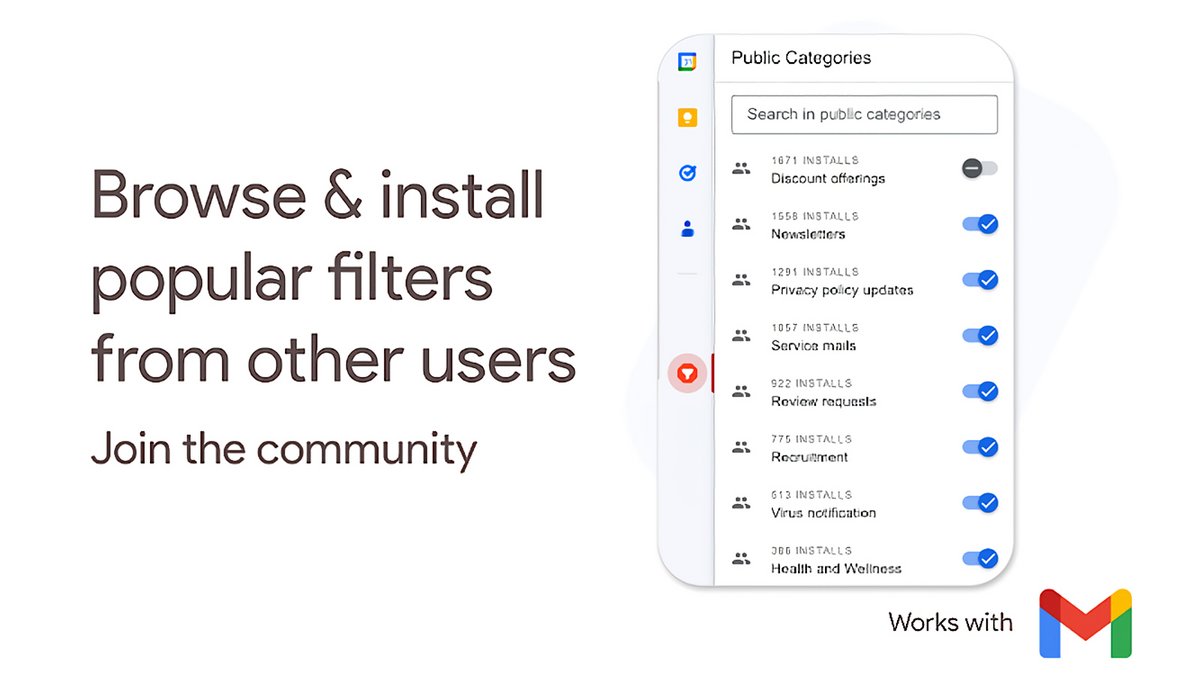1200x675 pixels.
Task: Disable the Review requests filter
Action: coord(980,391)
